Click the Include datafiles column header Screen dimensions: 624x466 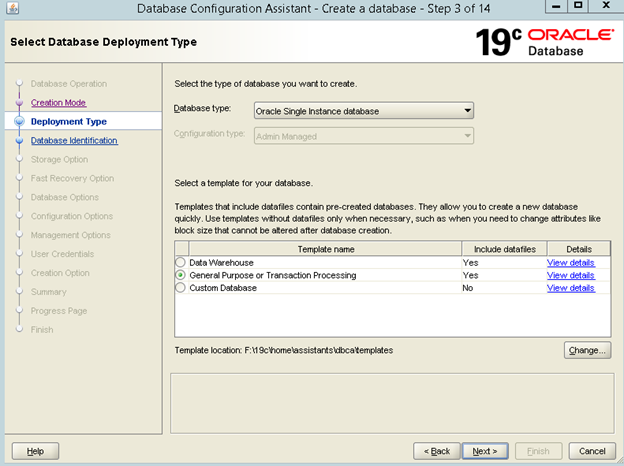pos(505,249)
